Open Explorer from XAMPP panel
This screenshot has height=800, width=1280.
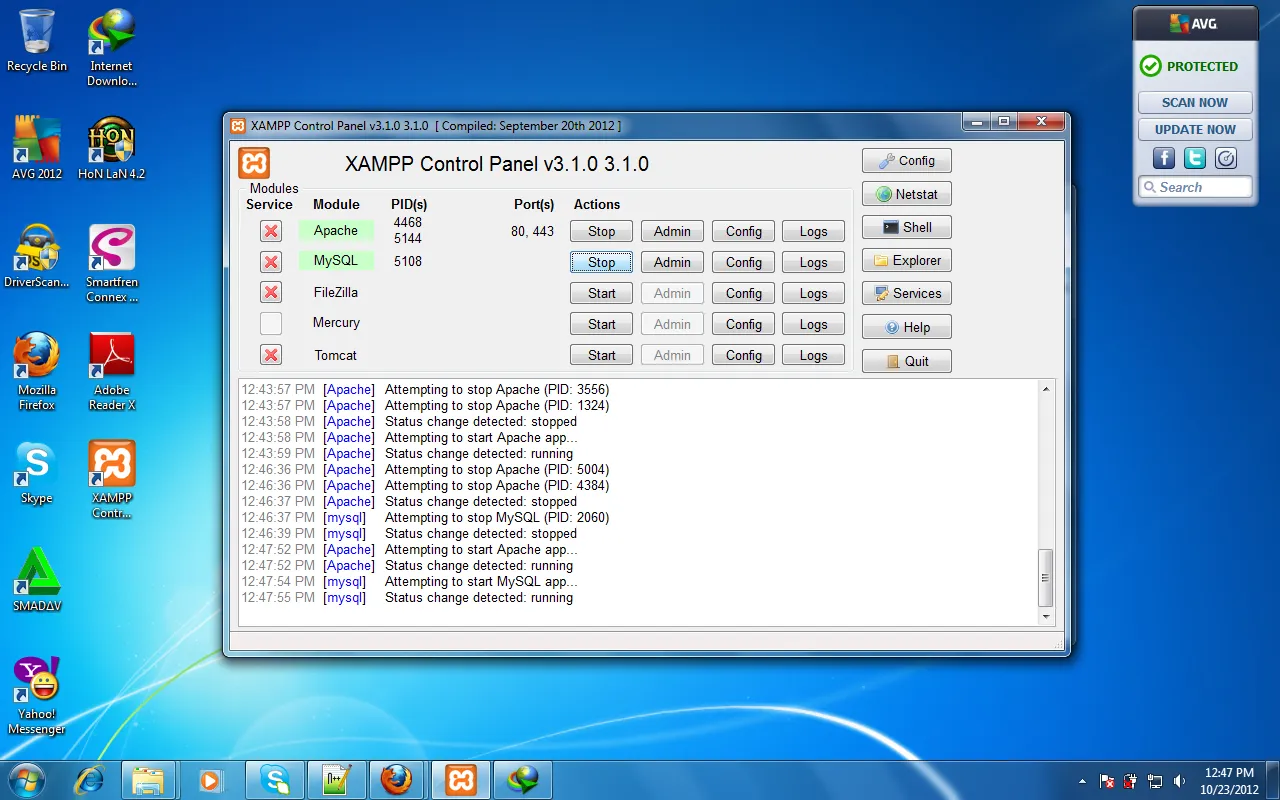click(x=906, y=260)
